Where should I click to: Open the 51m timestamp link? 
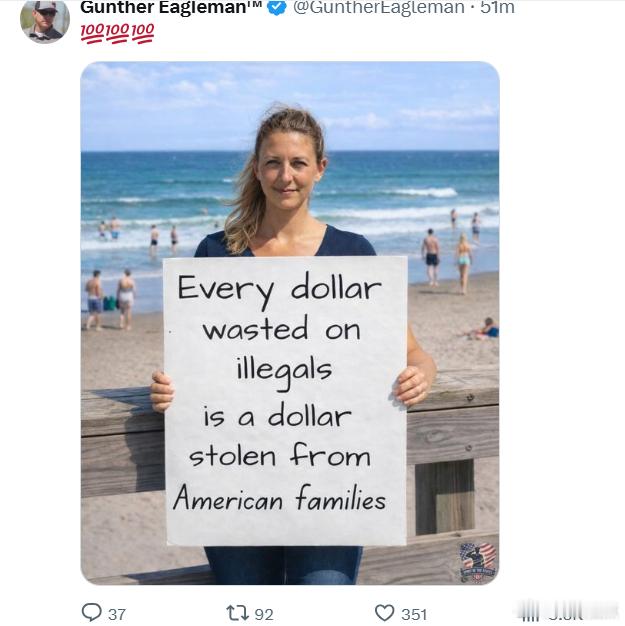coord(497,7)
